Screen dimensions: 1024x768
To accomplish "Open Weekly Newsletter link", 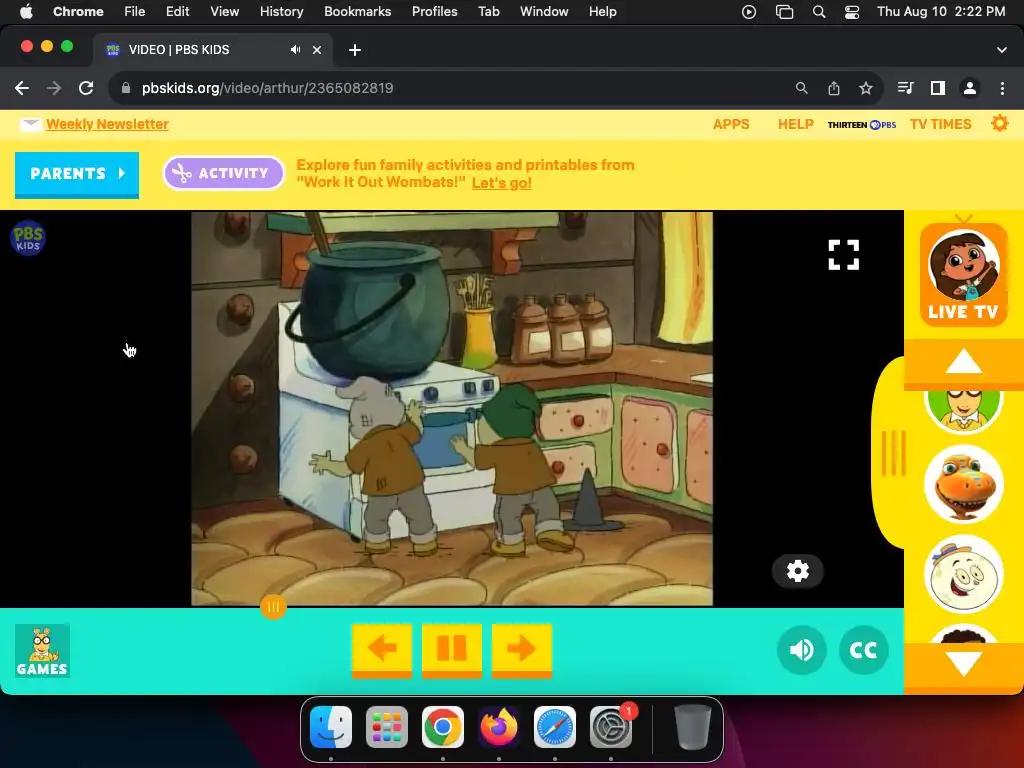I will (107, 124).
